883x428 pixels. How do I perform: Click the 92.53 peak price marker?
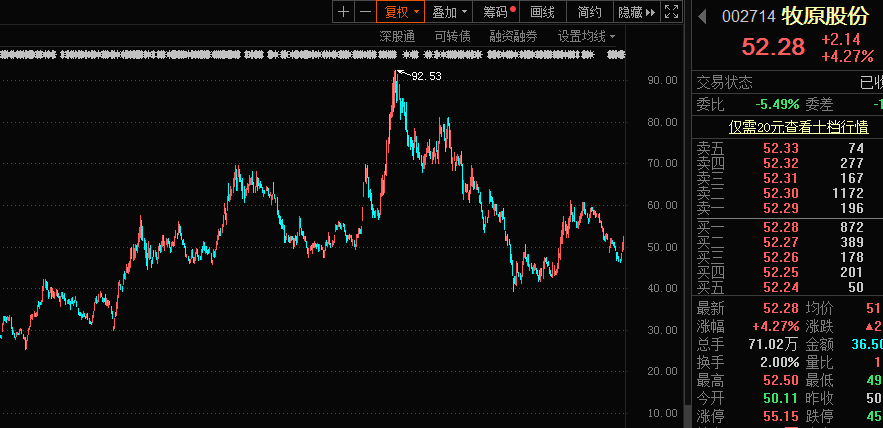click(425, 76)
